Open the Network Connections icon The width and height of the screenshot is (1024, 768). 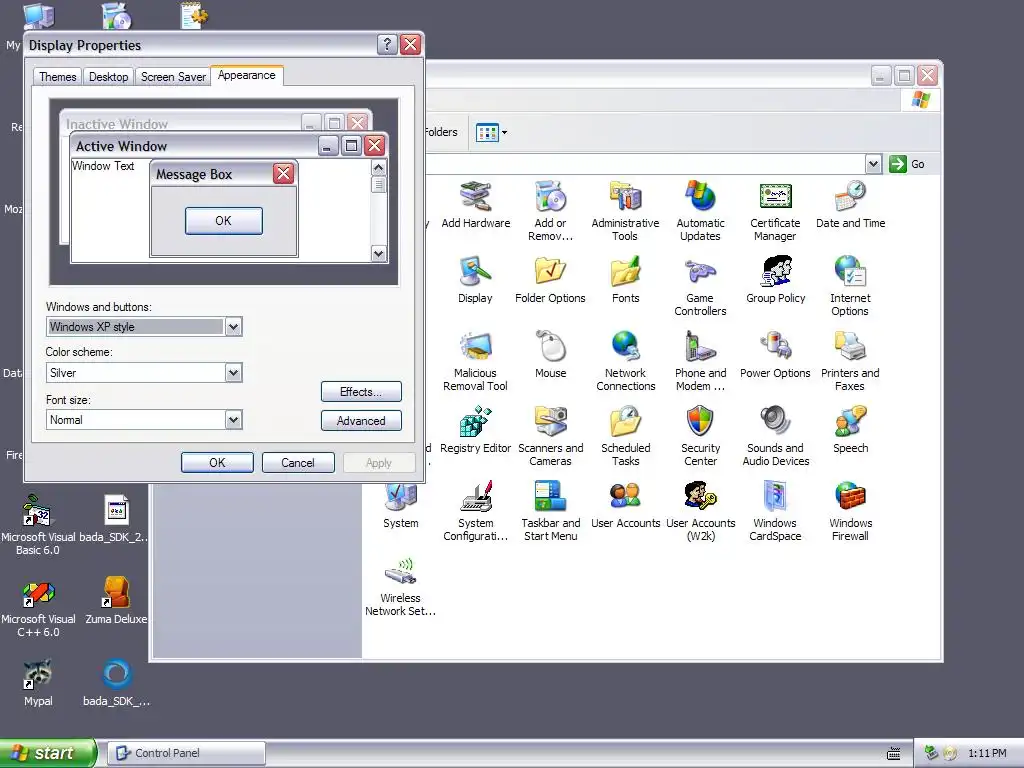click(626, 347)
